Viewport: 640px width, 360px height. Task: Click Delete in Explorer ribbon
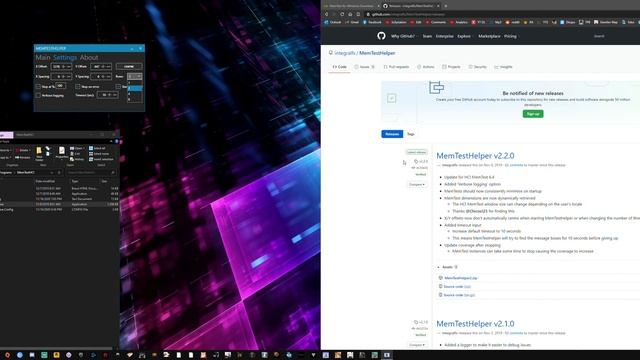click(22, 150)
